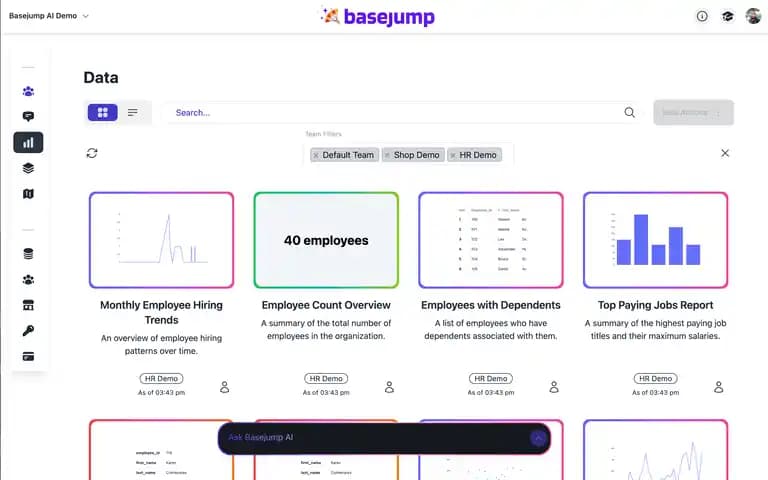Image resolution: width=768 pixels, height=480 pixels.
Task: Click user icon on Top Paying Jobs Report card
Action: 718,387
